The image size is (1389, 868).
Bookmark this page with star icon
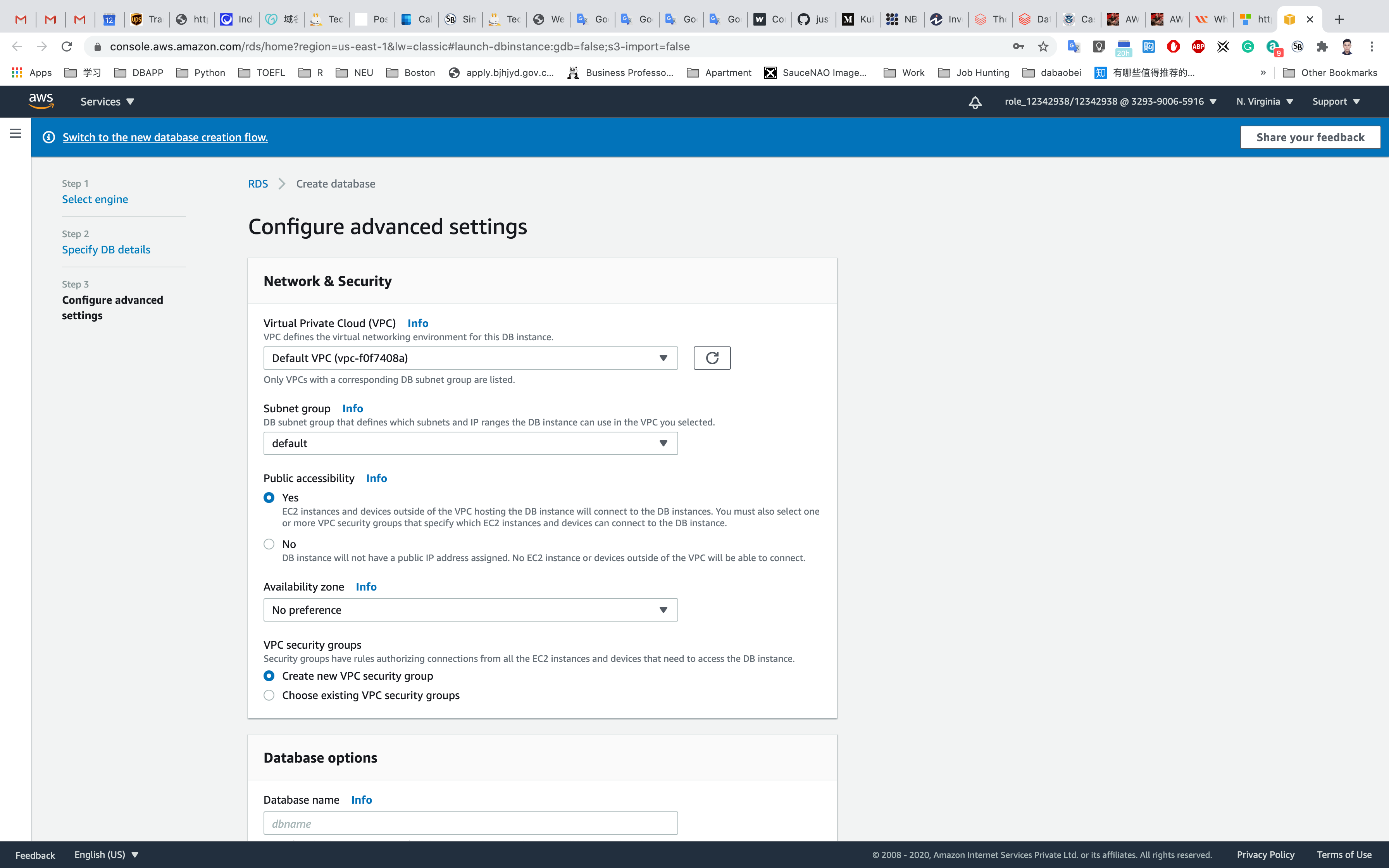pos(1043,46)
